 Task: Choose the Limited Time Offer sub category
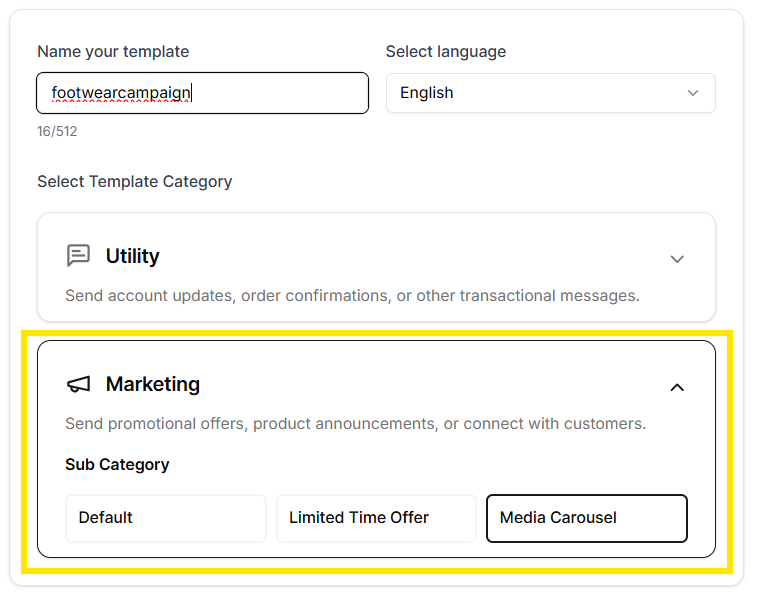376,518
